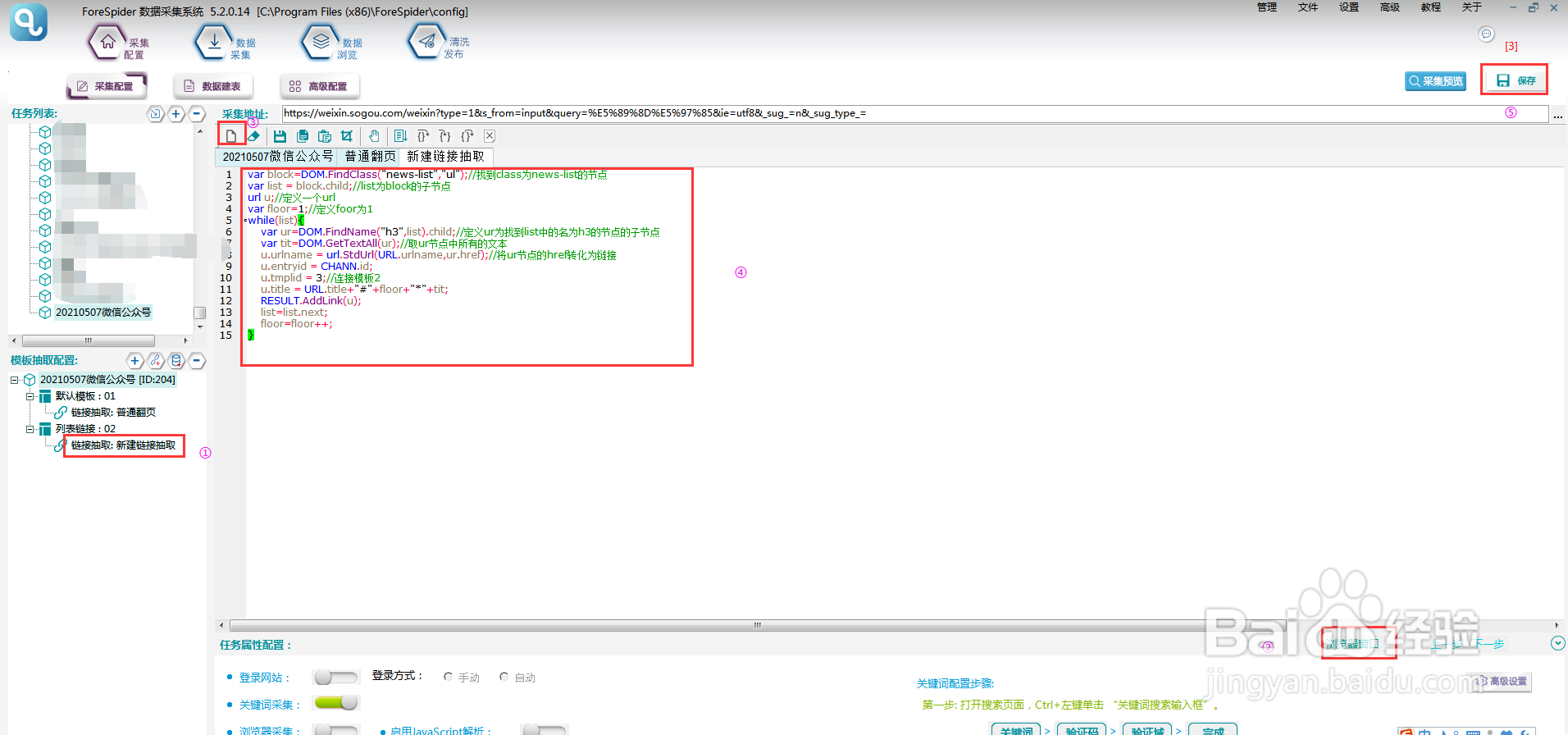Select 链接抽取: 普通翻页 tree item
Image resolution: width=1568 pixels, height=735 pixels.
[x=113, y=413]
